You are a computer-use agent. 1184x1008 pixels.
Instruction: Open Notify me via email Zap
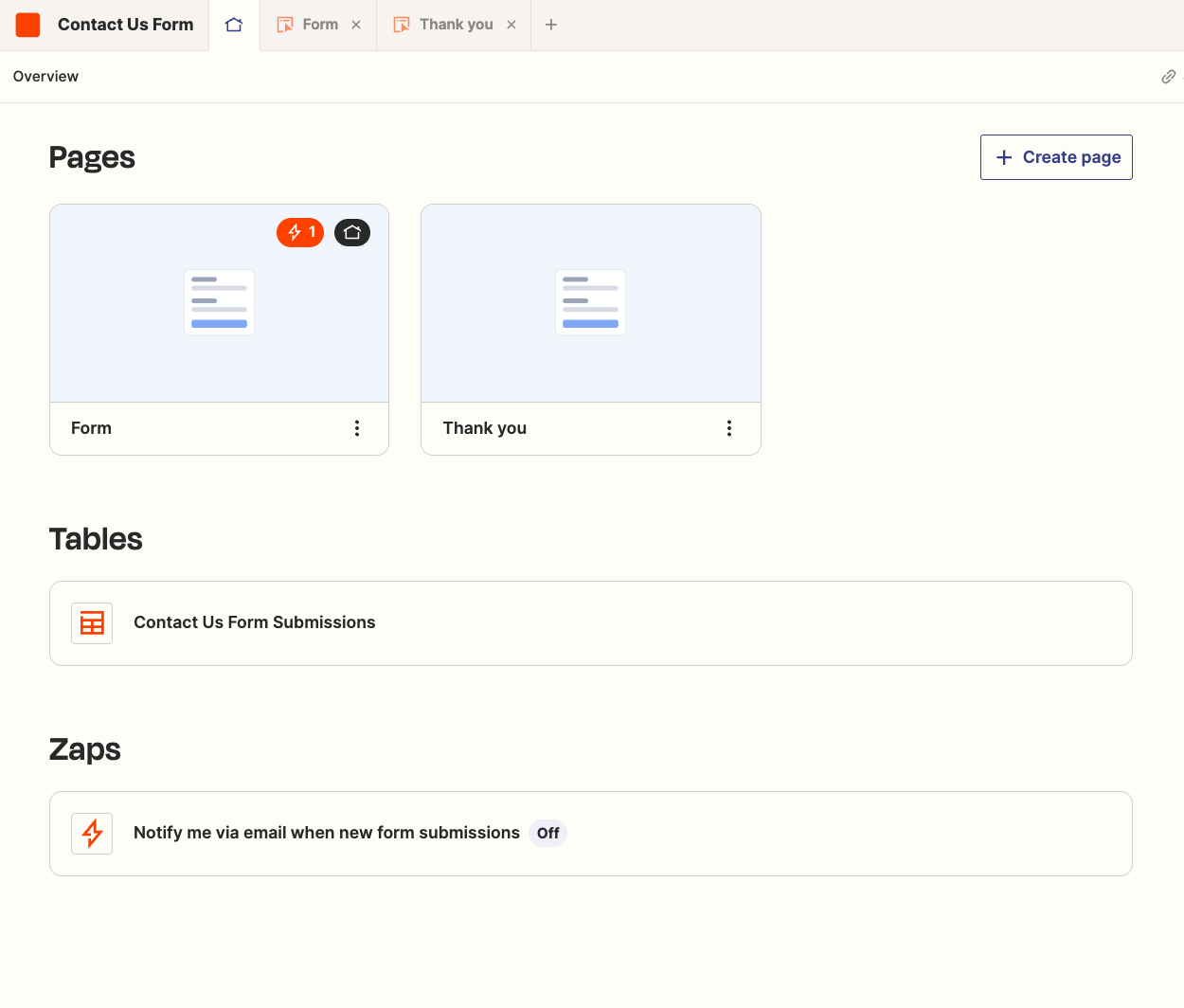tap(591, 834)
